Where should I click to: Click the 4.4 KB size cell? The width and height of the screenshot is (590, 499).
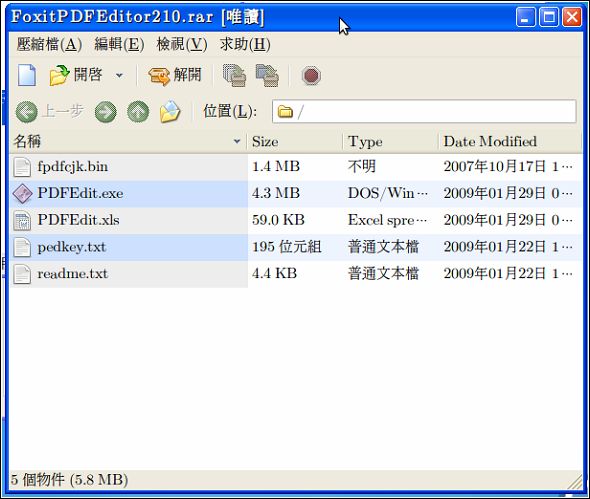(x=275, y=274)
